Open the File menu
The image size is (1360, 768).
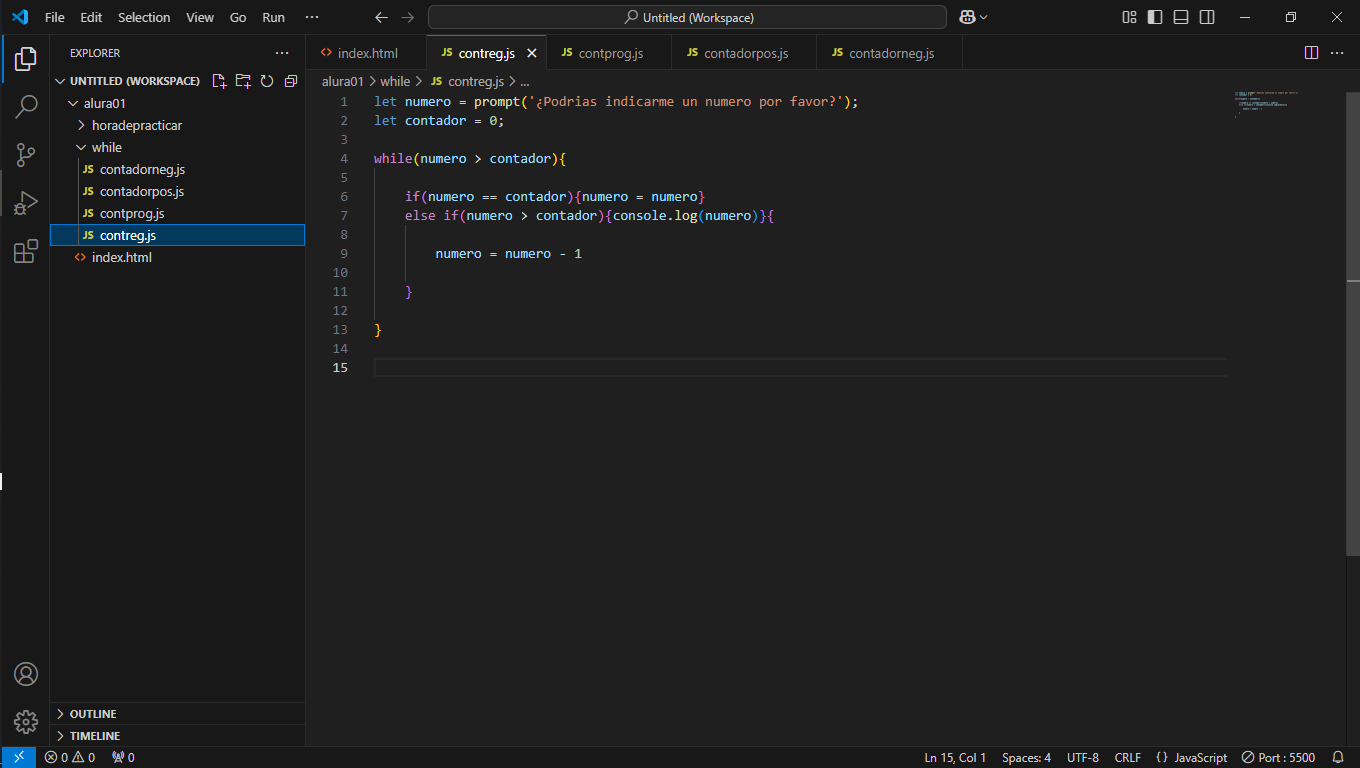click(x=55, y=17)
